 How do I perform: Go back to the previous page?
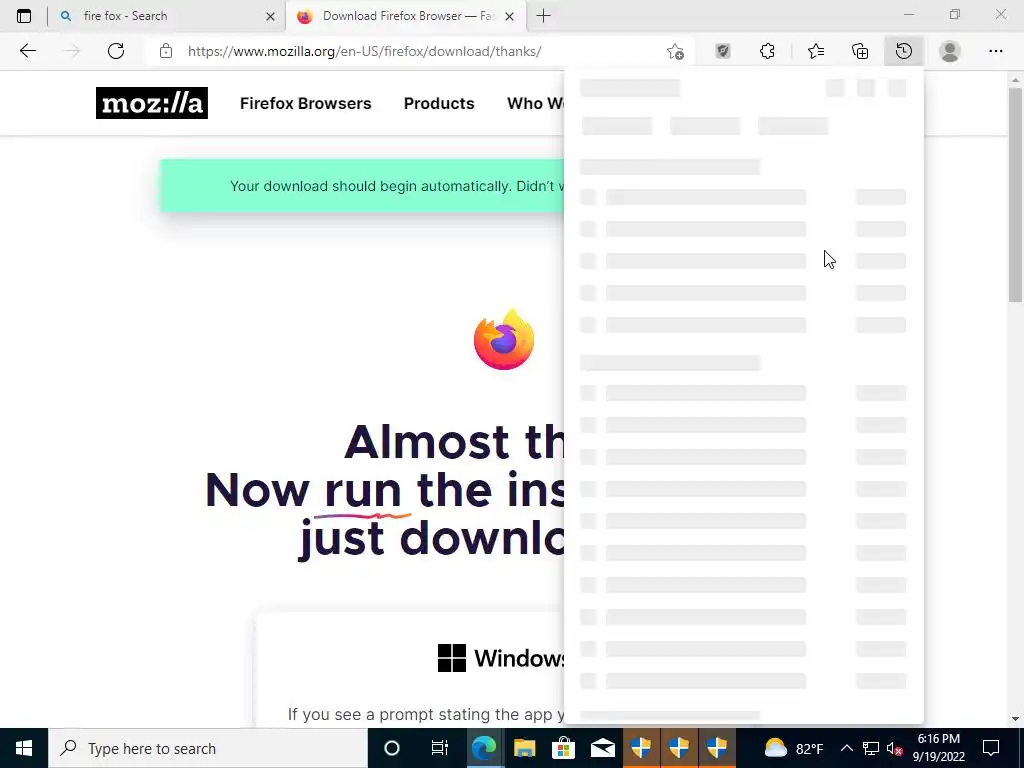tap(27, 51)
